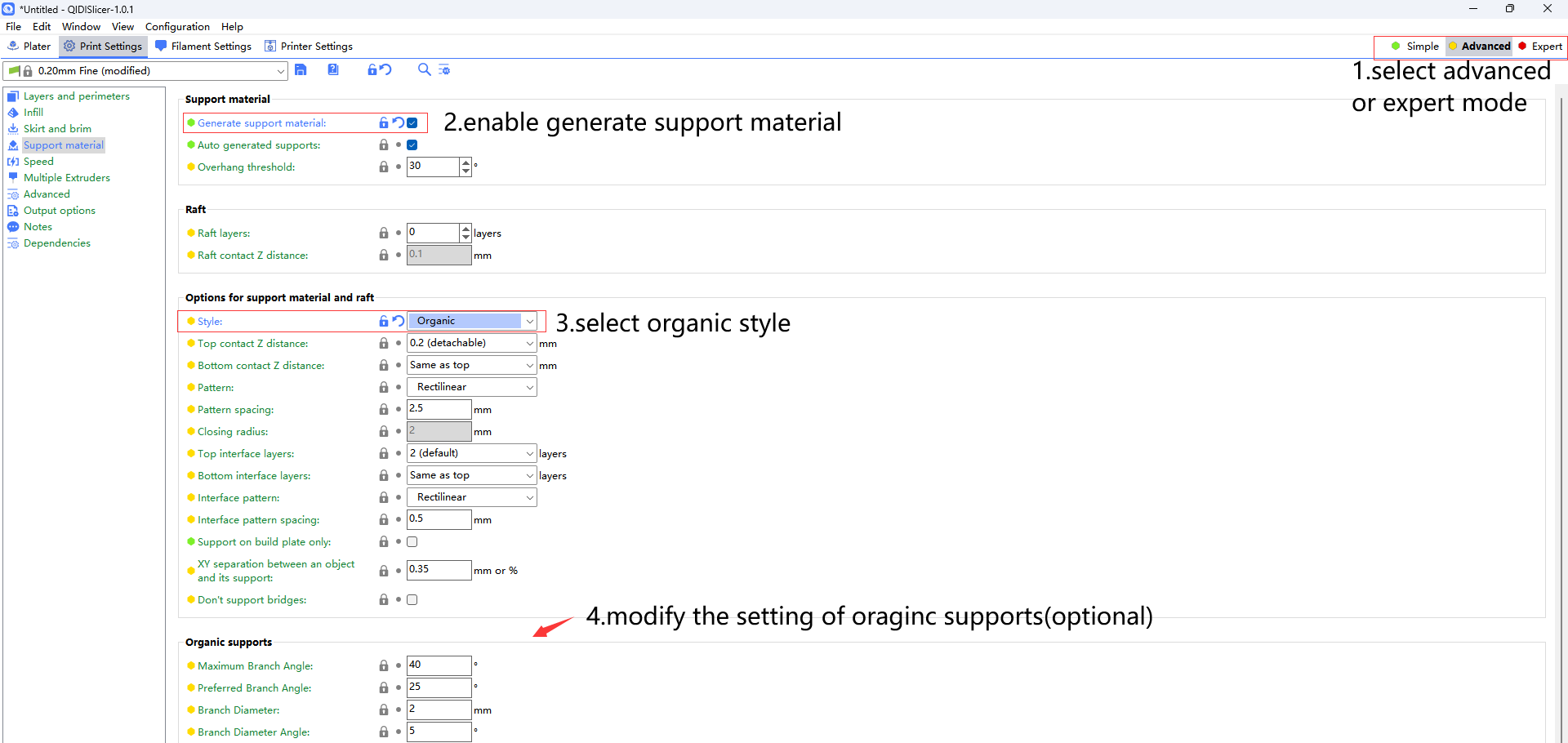Click the Raft layers up stepper arrow

coord(465,229)
